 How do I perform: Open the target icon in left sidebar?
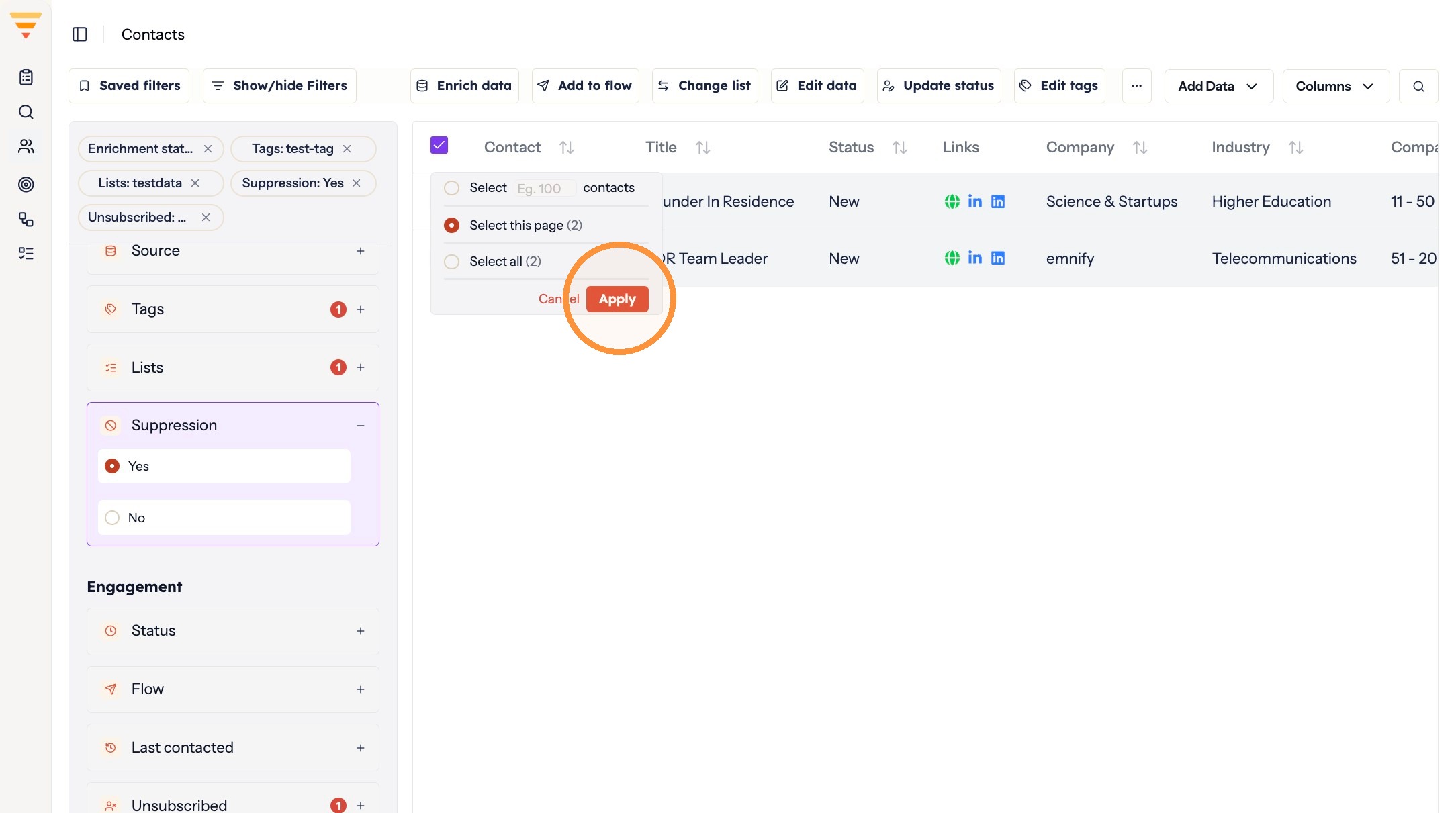click(x=26, y=184)
